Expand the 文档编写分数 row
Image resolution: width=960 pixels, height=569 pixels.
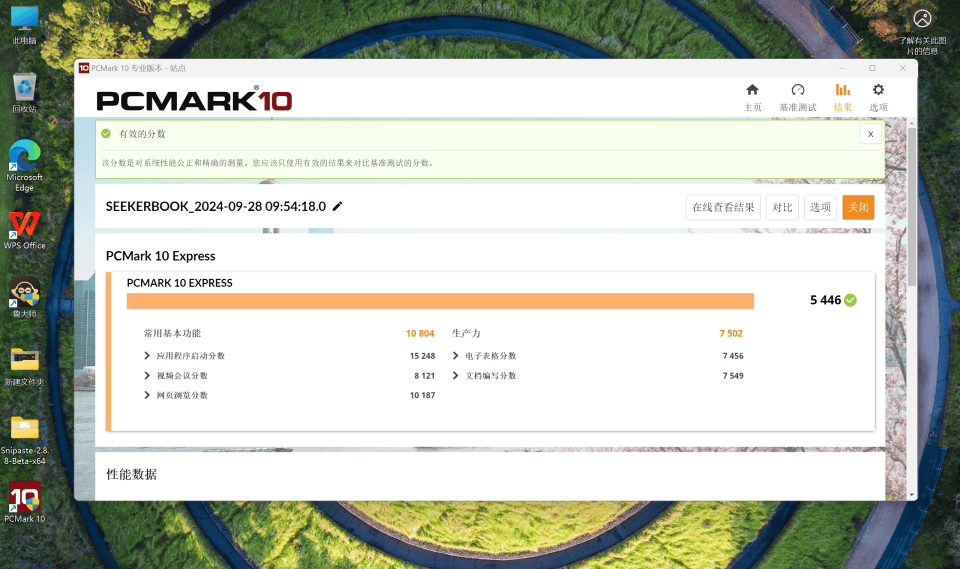click(456, 376)
